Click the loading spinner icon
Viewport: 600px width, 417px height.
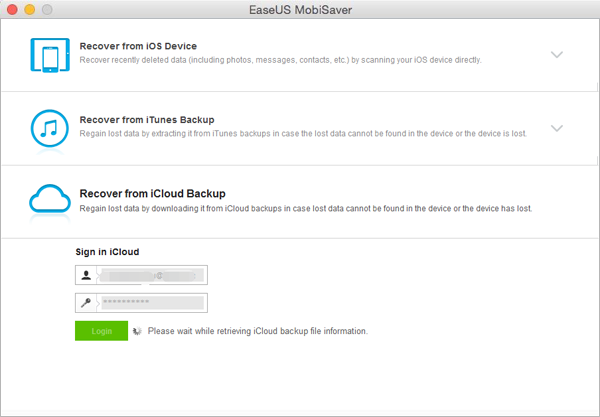coord(138,330)
